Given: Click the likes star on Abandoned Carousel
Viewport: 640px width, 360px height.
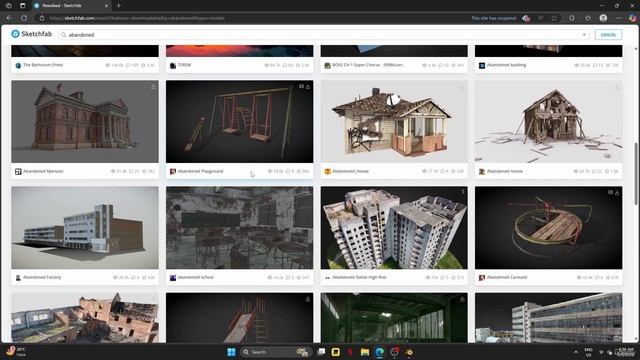Looking at the screenshot, I should tap(608, 278).
